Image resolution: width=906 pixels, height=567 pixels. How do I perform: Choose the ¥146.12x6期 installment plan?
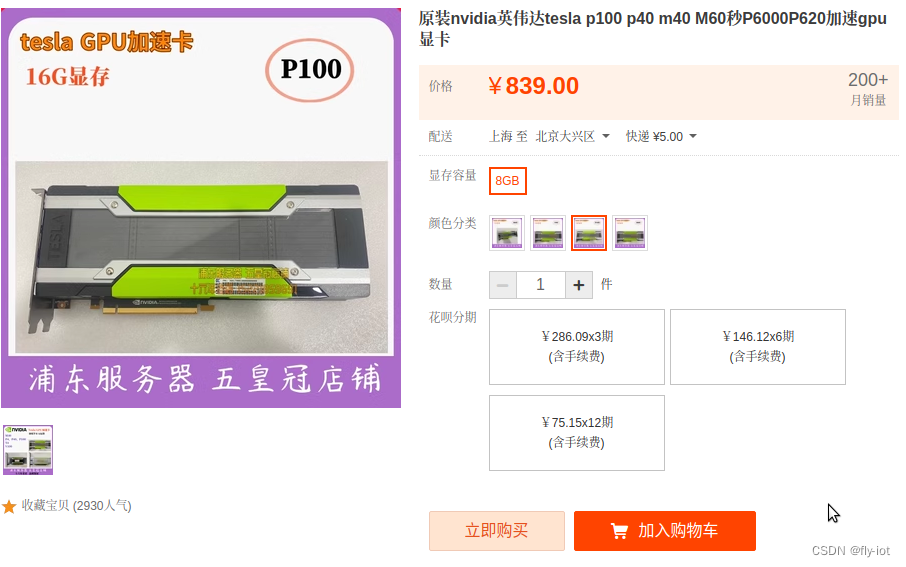click(758, 347)
